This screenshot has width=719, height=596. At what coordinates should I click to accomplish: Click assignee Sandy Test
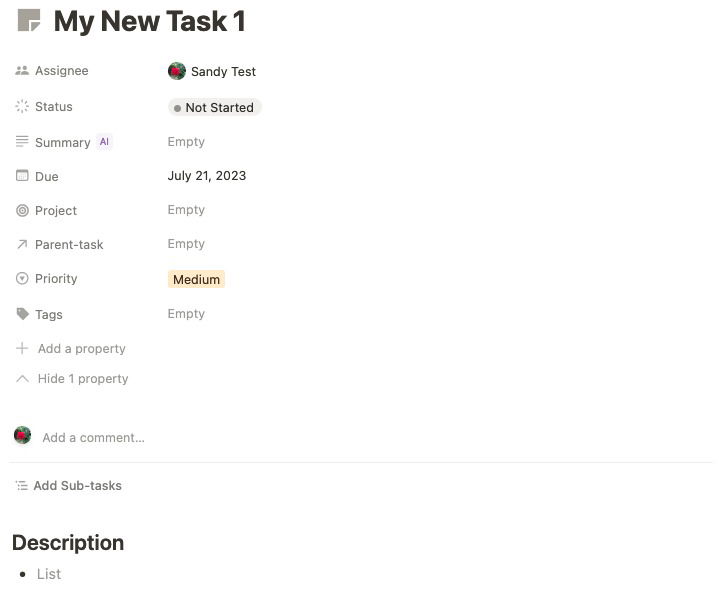[222, 72]
